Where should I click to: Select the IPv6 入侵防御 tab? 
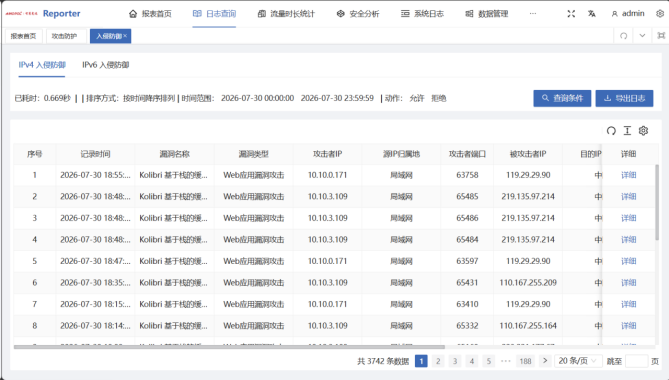coord(105,65)
